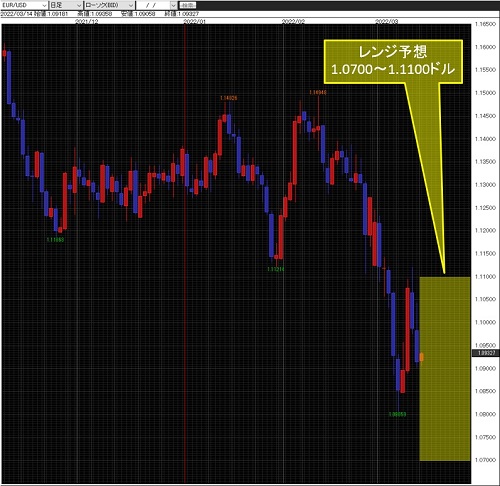The image size is (500, 486).
Task: Select the red vertical line at 2022/01
Action: coord(185,253)
